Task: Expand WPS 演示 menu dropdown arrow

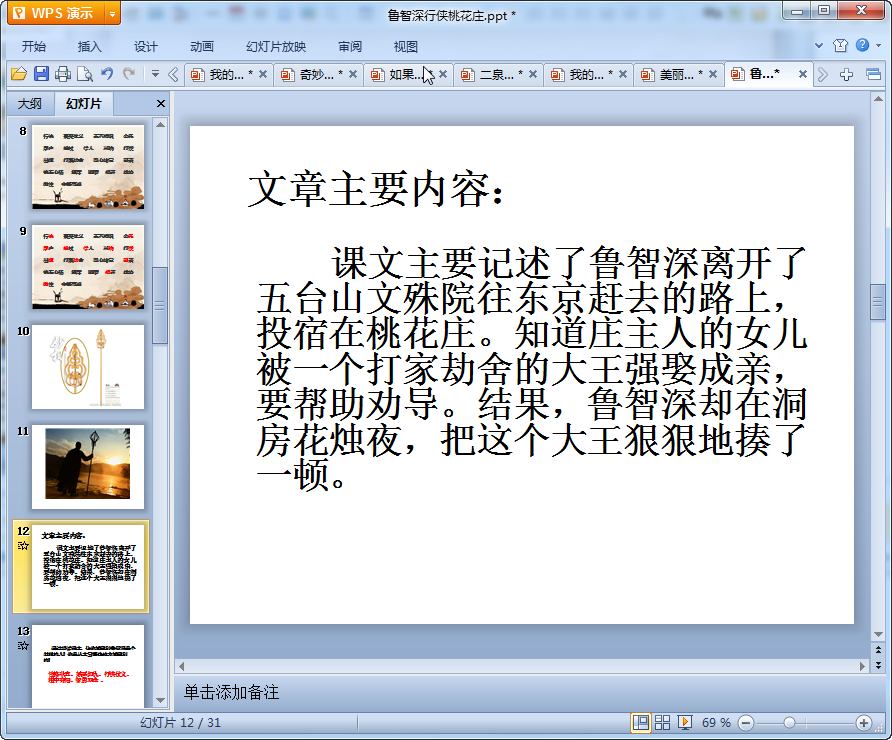Action: point(113,14)
